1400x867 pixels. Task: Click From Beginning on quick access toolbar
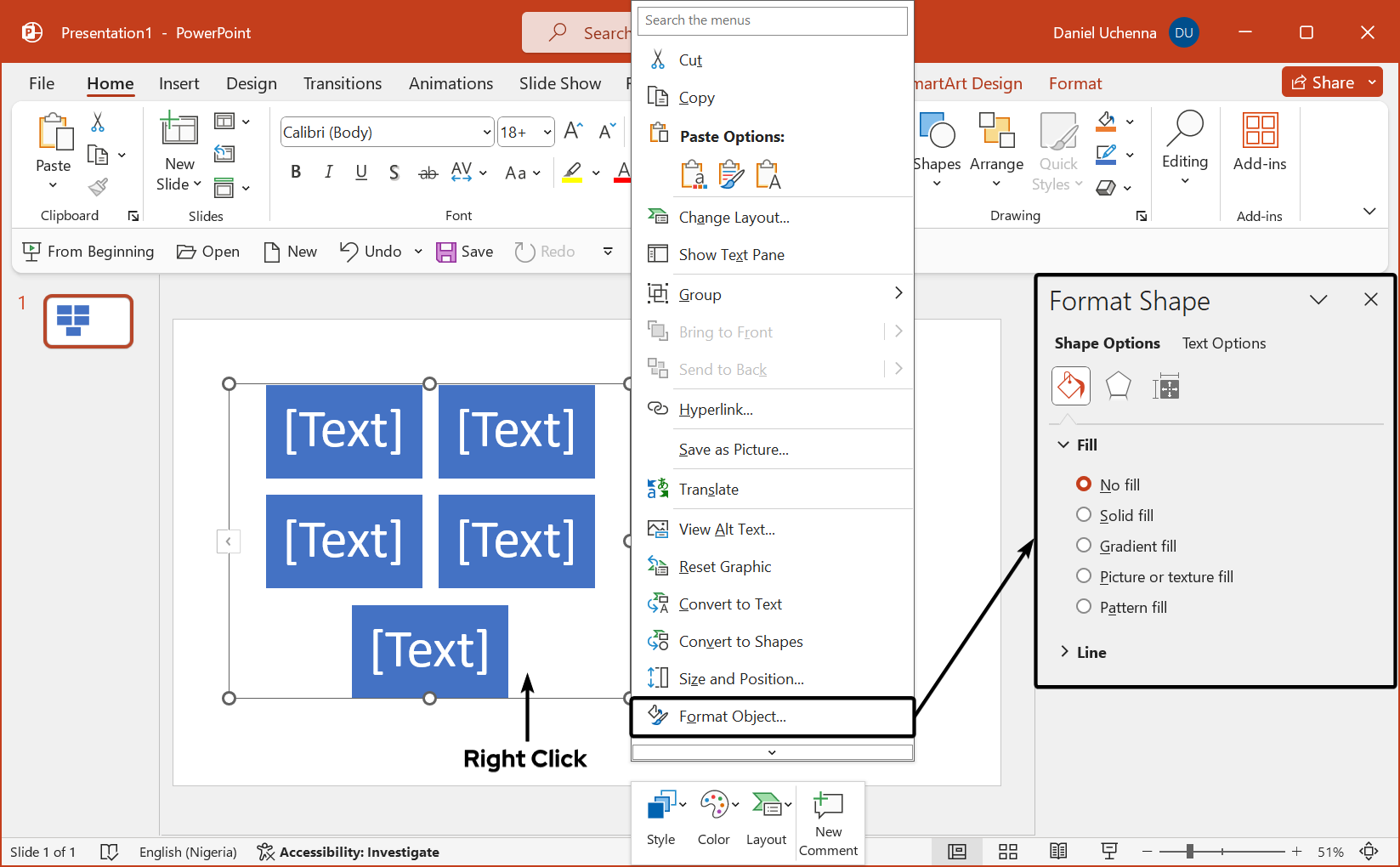88,251
